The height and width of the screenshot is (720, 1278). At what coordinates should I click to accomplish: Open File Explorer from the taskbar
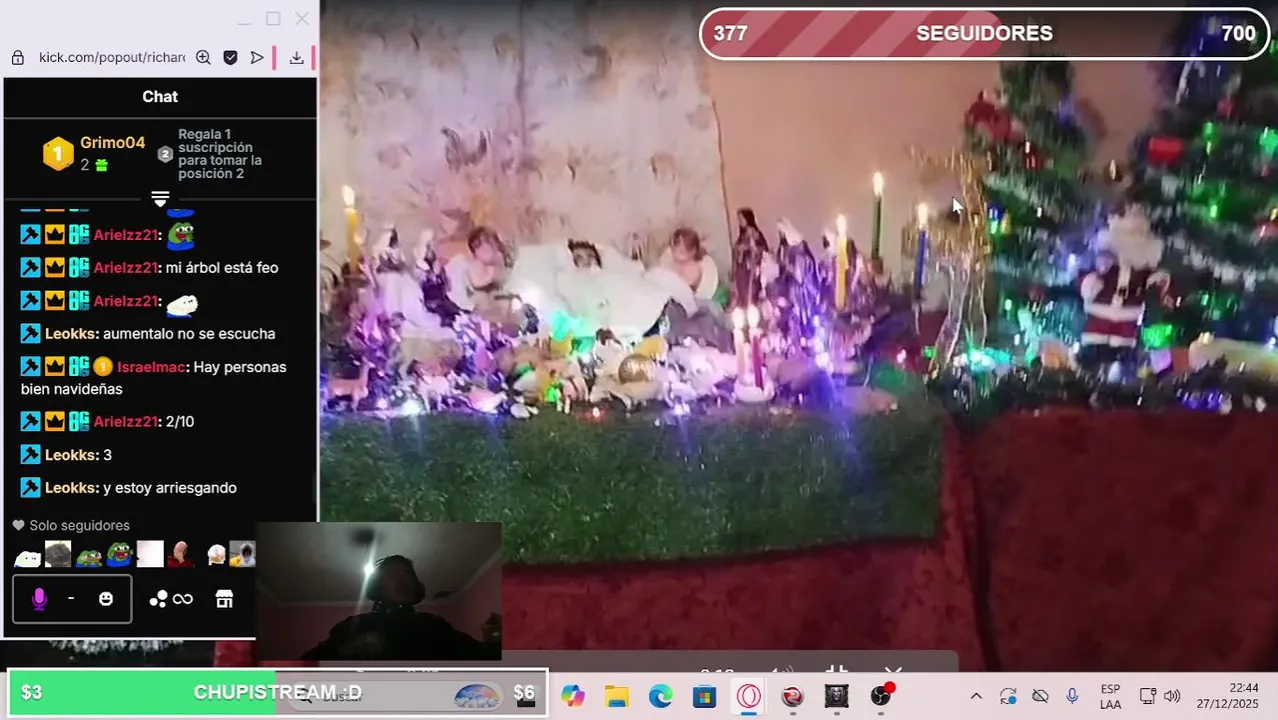(x=616, y=696)
